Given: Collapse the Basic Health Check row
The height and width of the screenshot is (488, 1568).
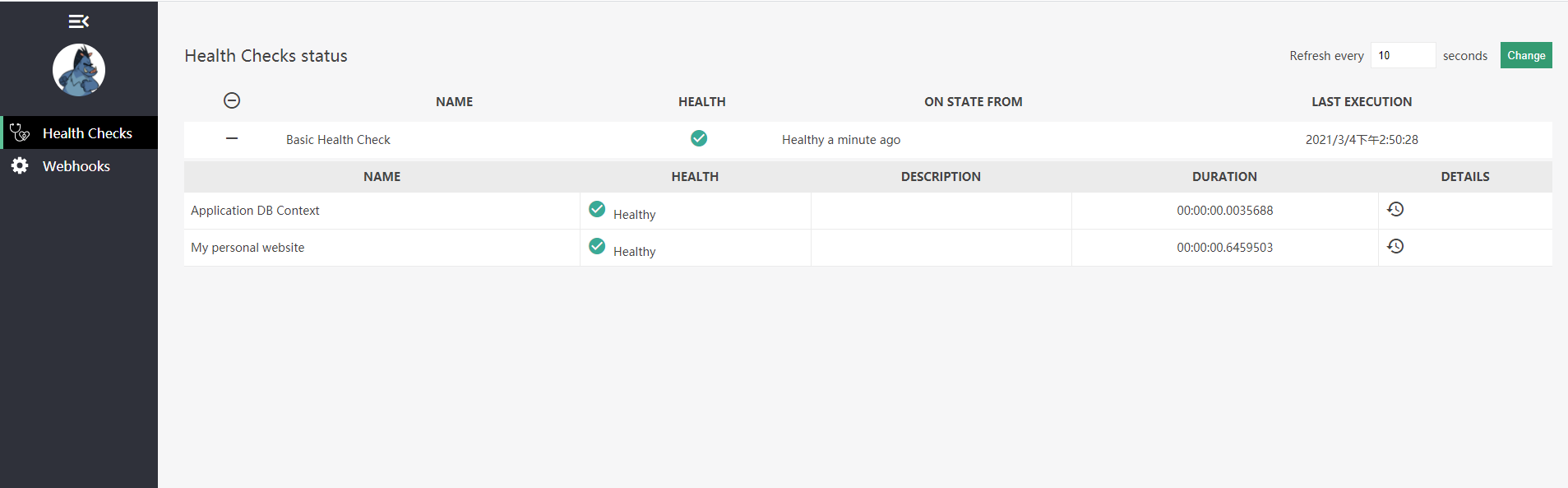Looking at the screenshot, I should pyautogui.click(x=232, y=138).
